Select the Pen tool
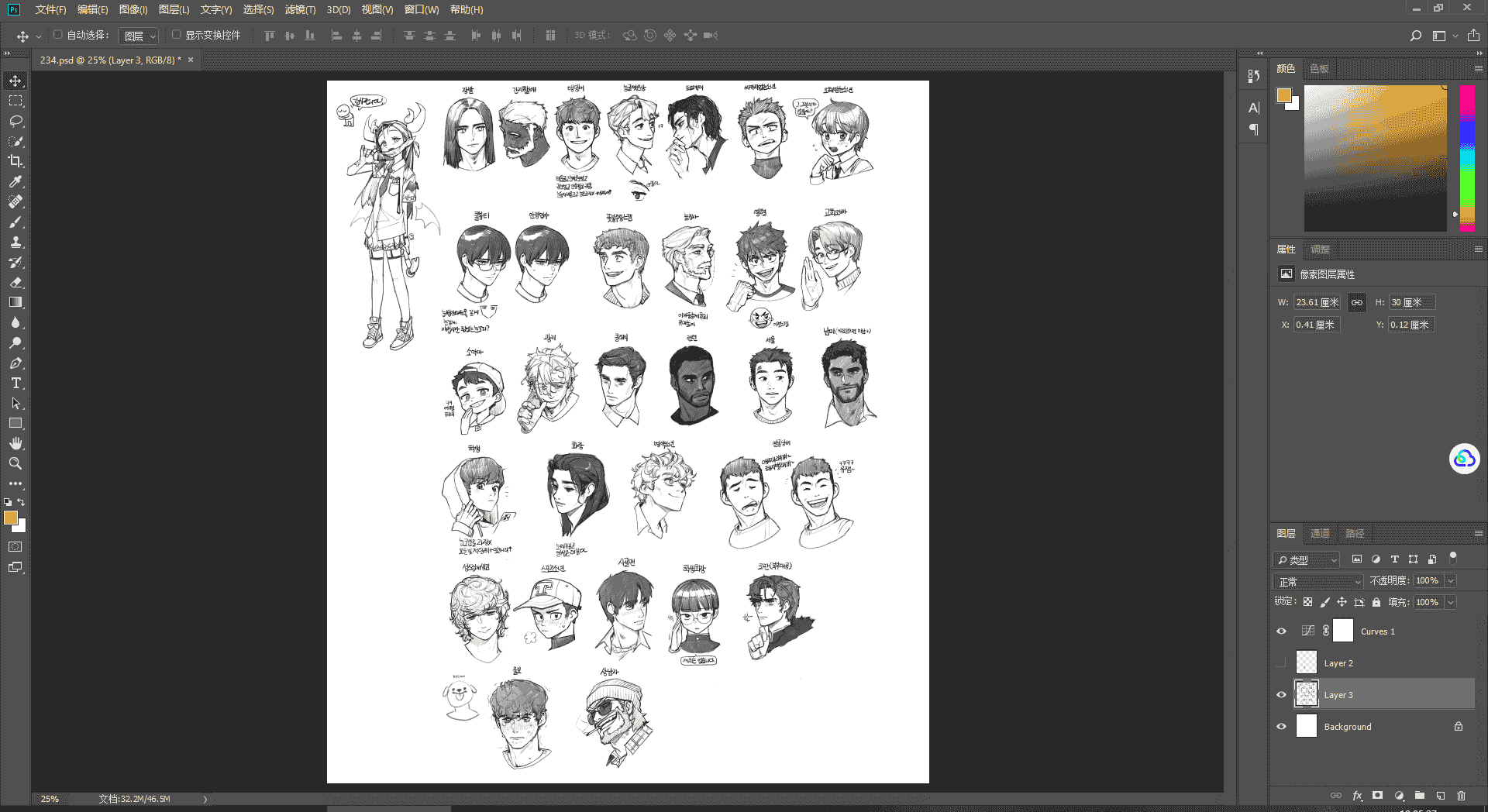Viewport: 1488px width, 812px height. [15, 363]
